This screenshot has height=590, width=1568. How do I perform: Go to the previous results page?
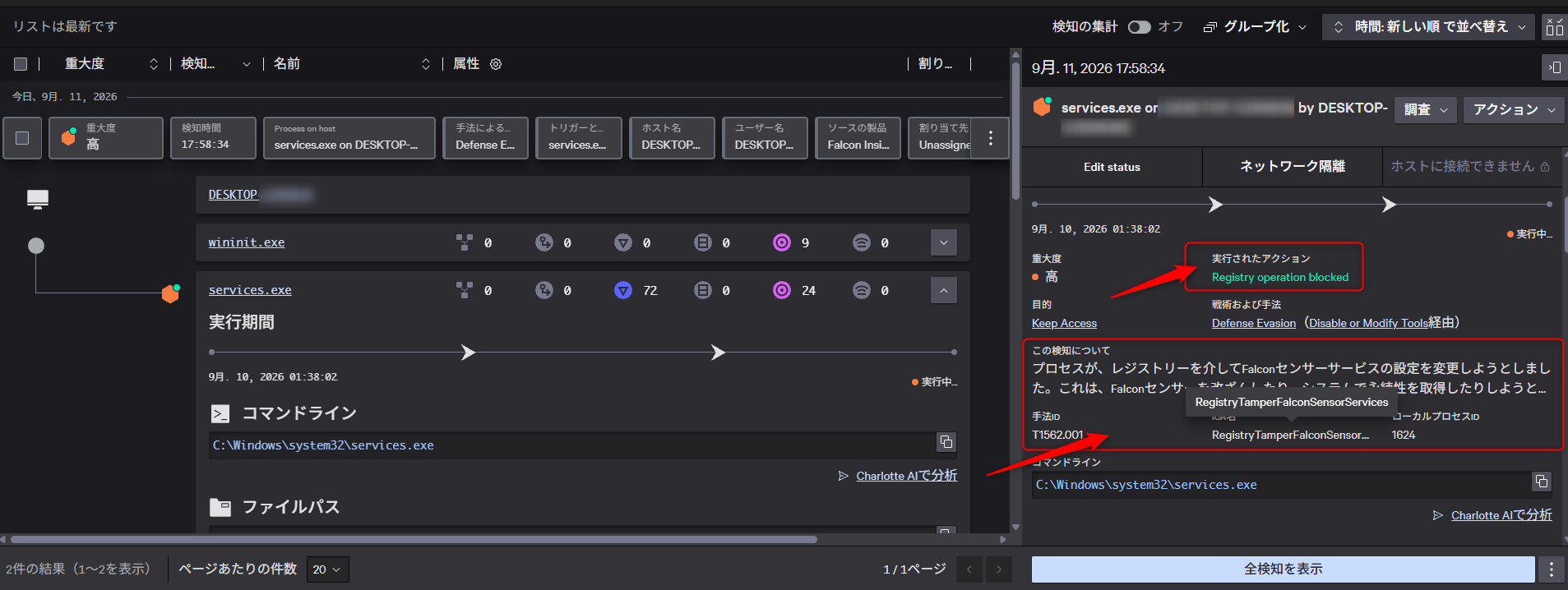969,569
